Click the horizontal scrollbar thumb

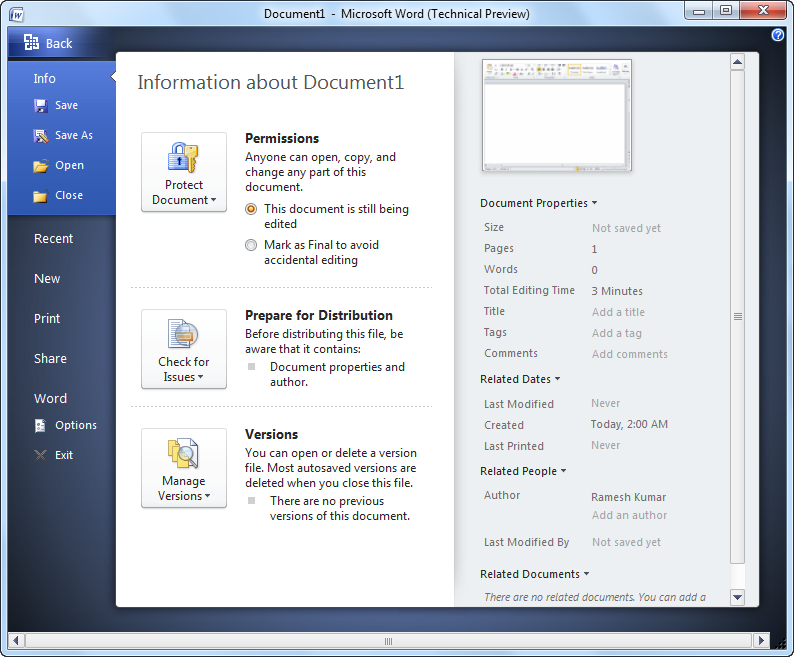pyautogui.click(x=388, y=641)
